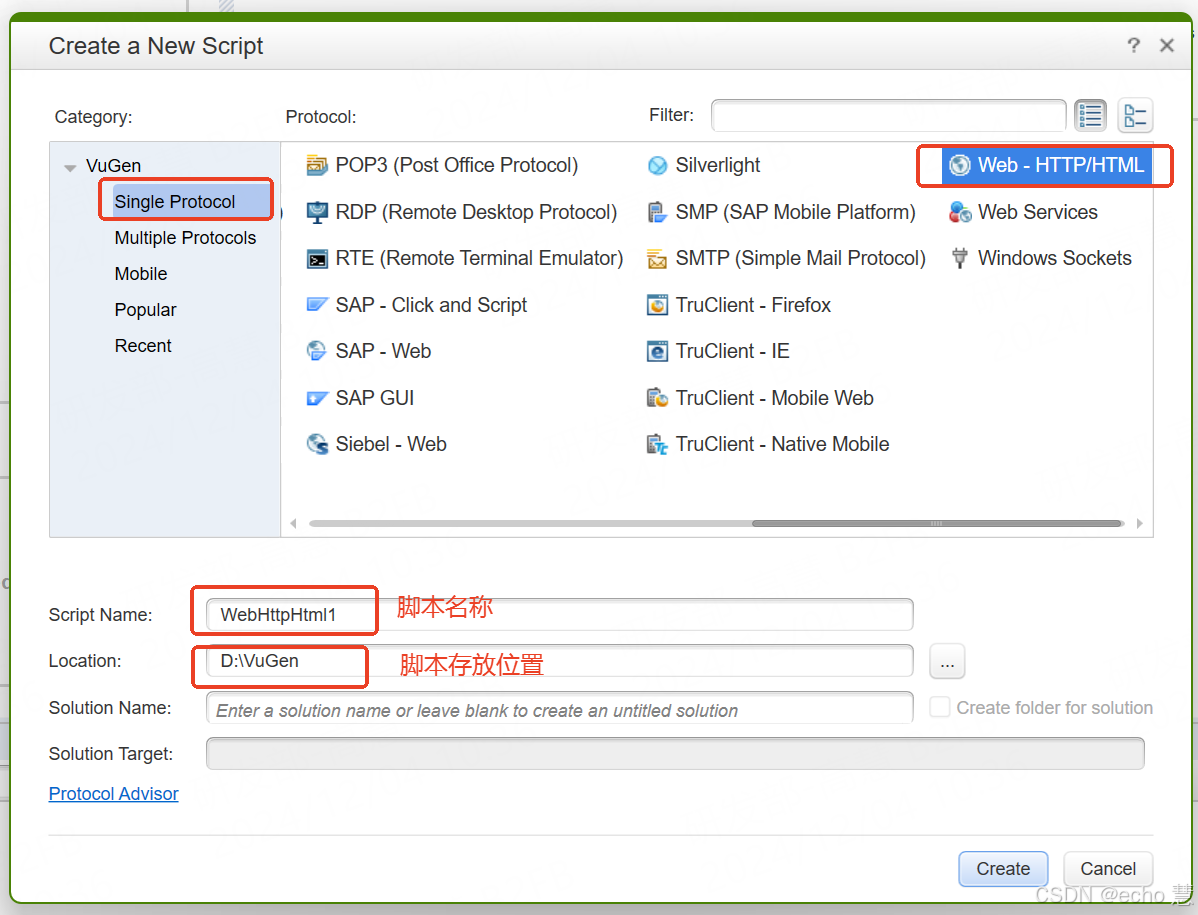The image size is (1198, 915).
Task: Click 'SAP GUI' protocol label
Action: point(374,398)
